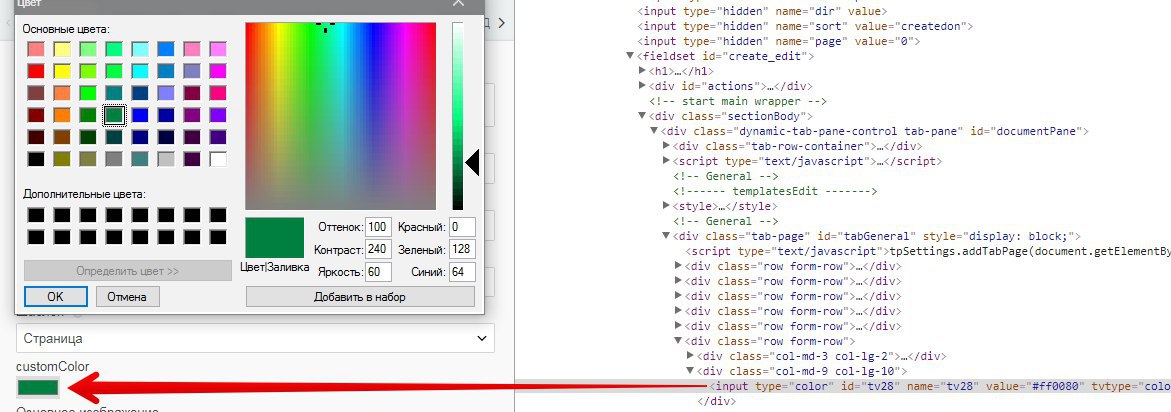Collapse the tabGeneral tab-page div node
Screen dimensions: 1171x412
pyautogui.click(x=666, y=236)
